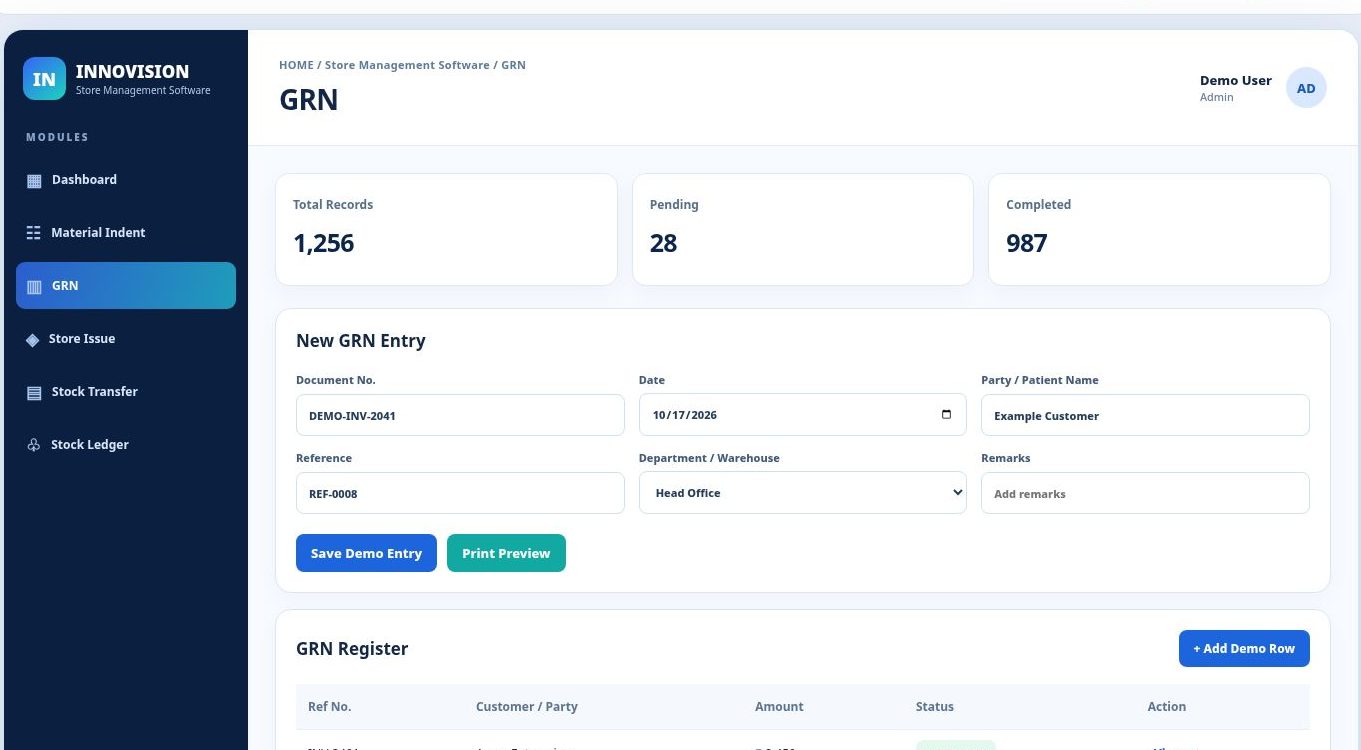
Task: Open the calendar picker icon in Date field
Action: click(x=946, y=415)
